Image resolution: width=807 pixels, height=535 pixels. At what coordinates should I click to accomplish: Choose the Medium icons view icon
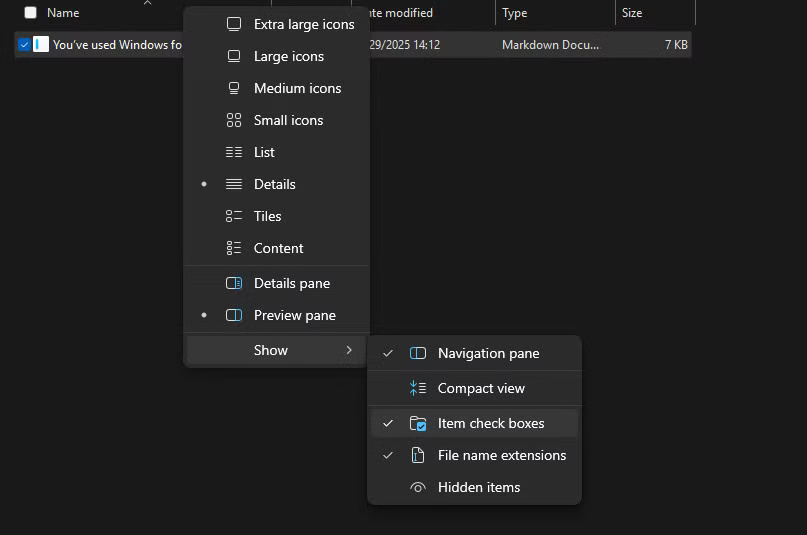(x=234, y=88)
